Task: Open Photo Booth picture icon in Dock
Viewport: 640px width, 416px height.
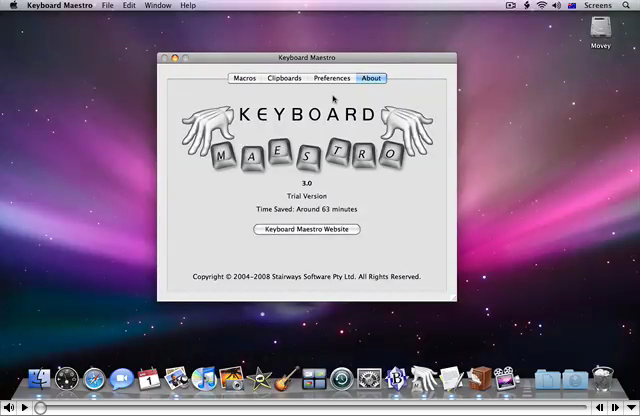Action: click(231, 378)
